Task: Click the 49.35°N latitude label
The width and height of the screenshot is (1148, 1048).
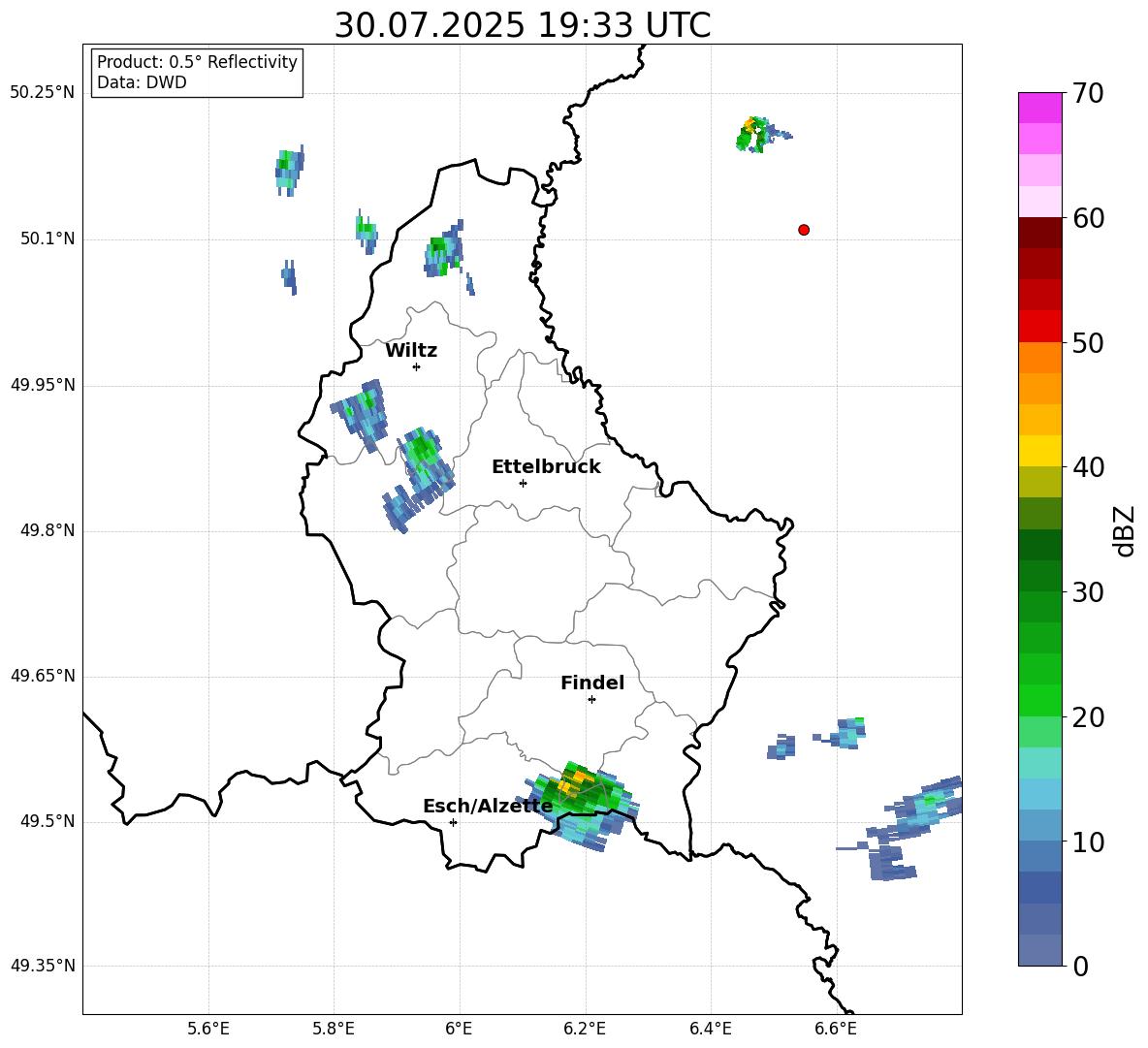Action: [43, 966]
